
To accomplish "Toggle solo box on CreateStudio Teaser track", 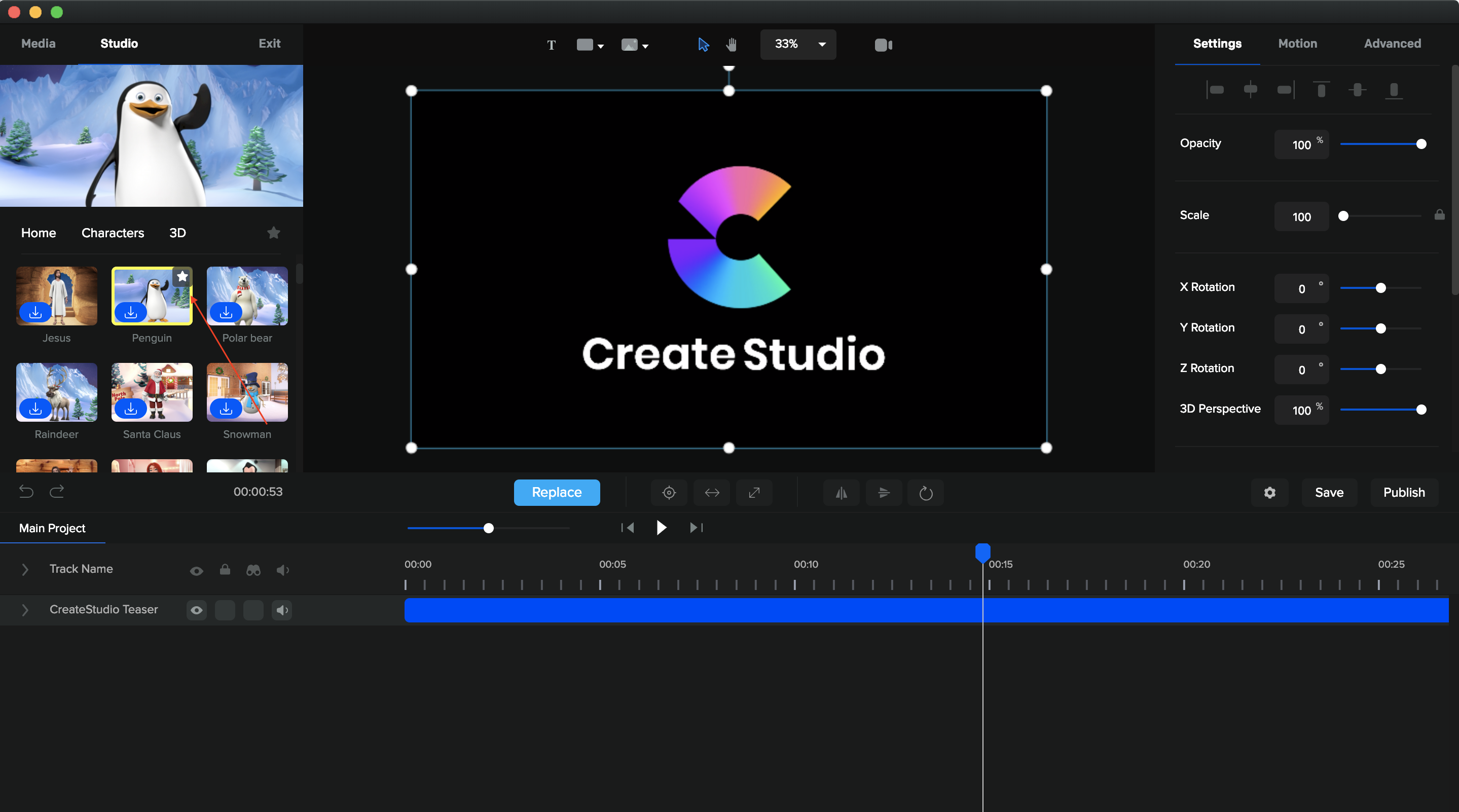I will pyautogui.click(x=253, y=610).
